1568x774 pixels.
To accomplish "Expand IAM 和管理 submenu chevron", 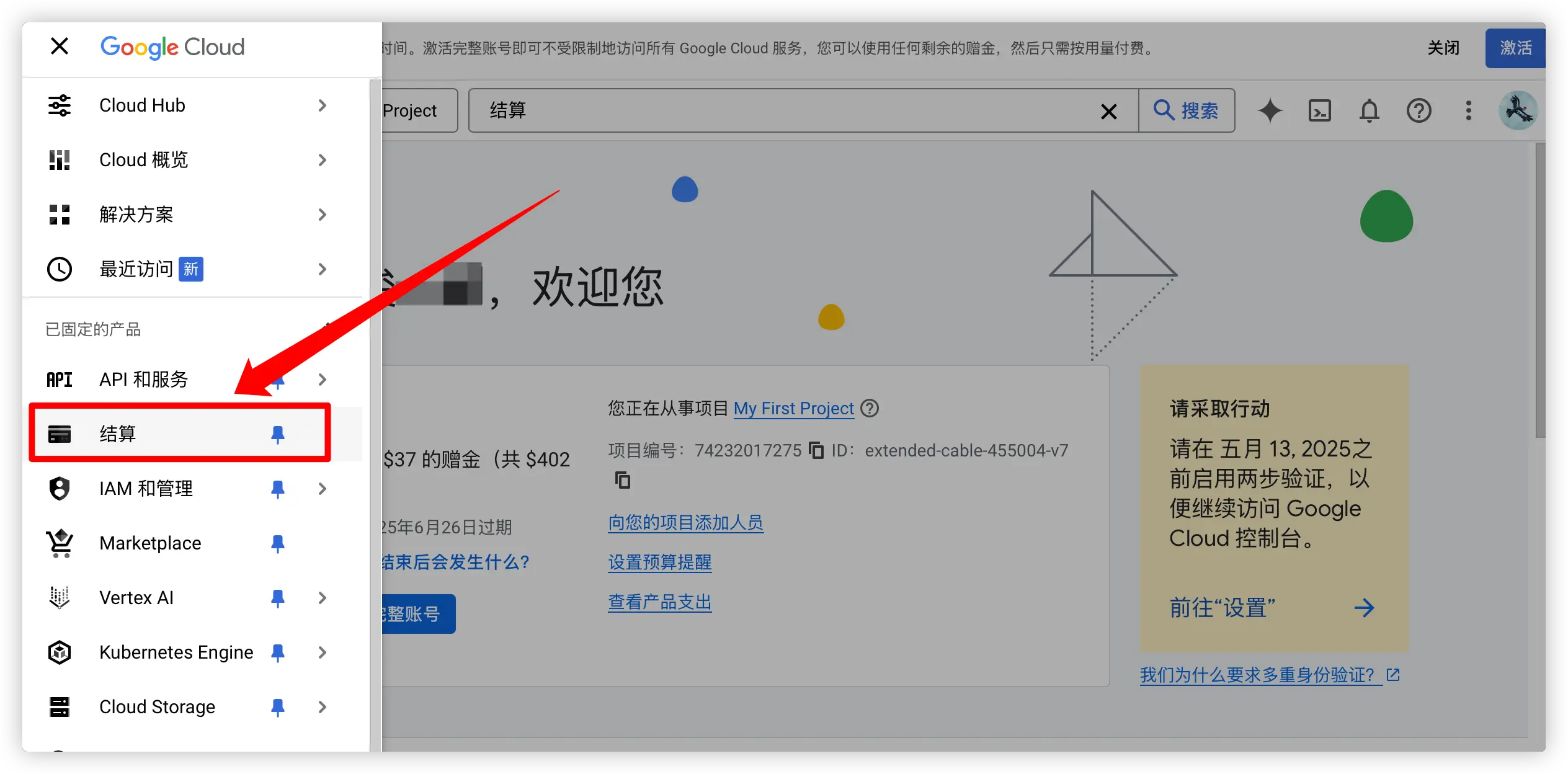I will (322, 489).
